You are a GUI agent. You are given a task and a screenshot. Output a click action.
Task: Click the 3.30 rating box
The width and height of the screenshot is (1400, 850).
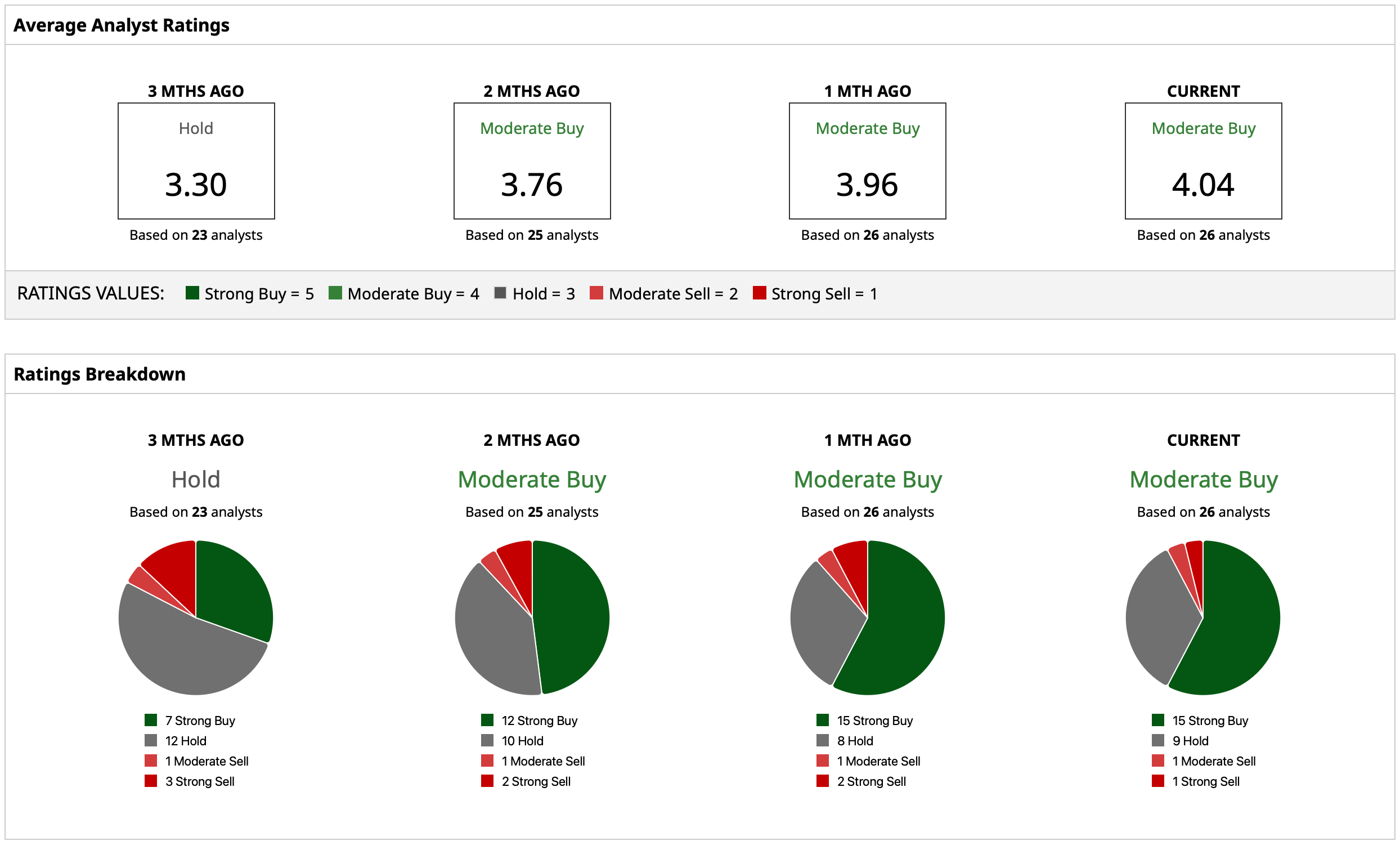196,161
